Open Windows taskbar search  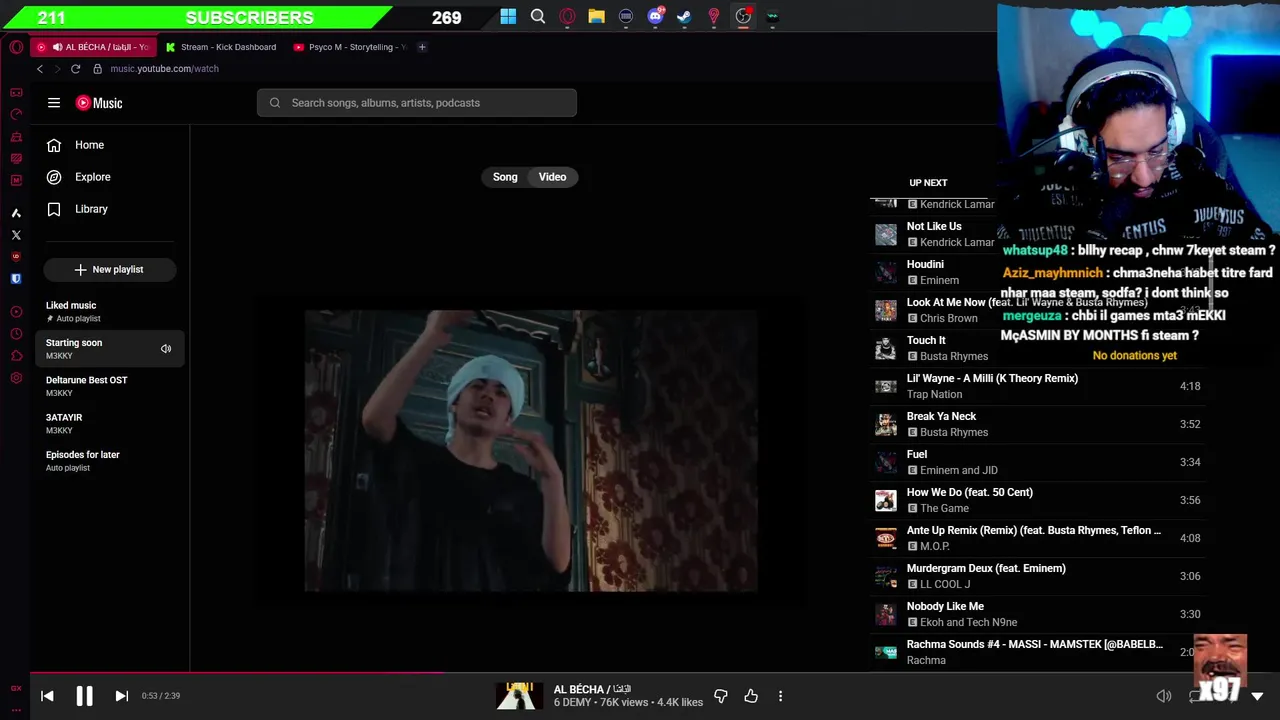538,16
